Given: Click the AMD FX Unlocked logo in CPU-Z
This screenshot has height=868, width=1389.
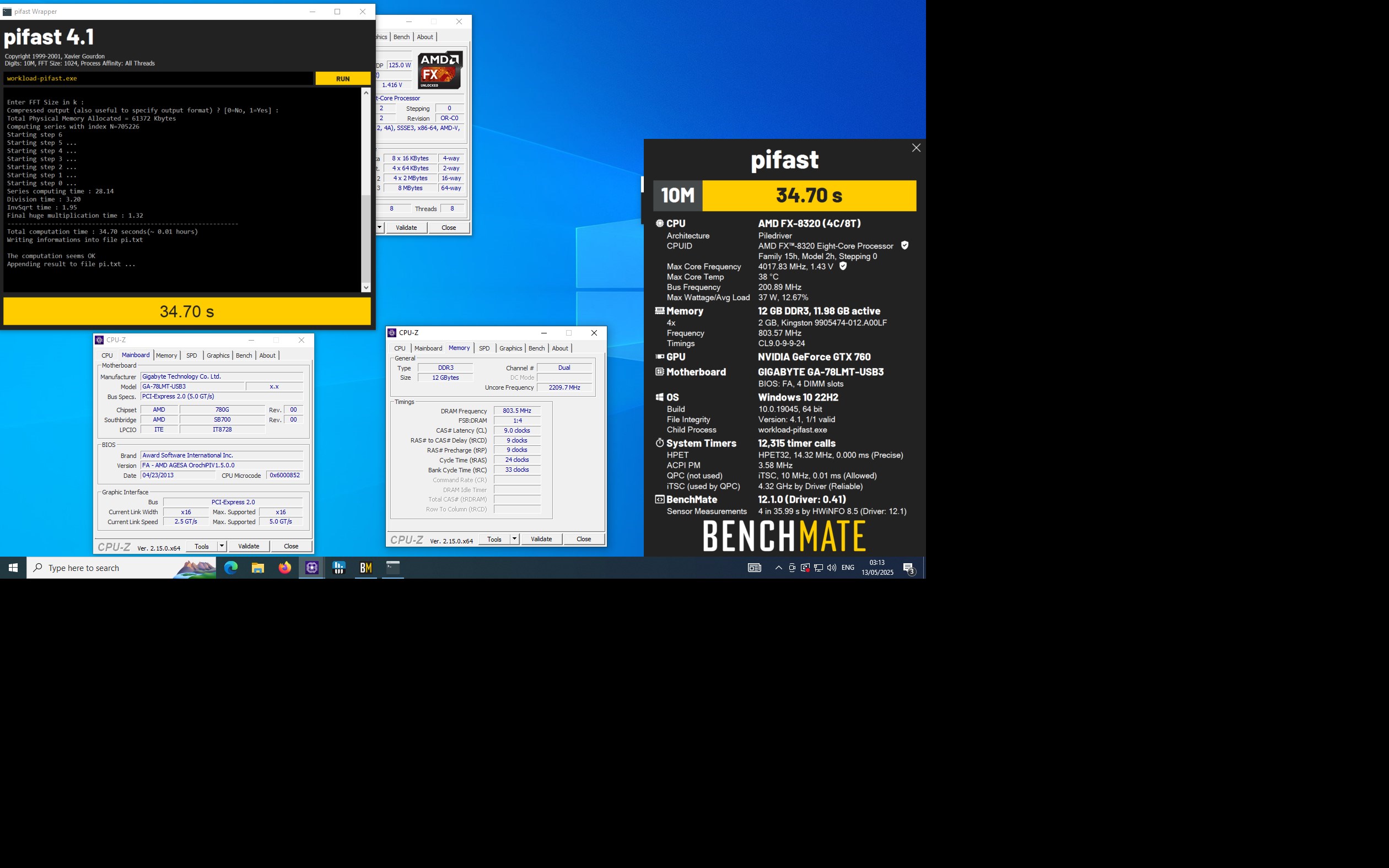Looking at the screenshot, I should tap(440, 70).
